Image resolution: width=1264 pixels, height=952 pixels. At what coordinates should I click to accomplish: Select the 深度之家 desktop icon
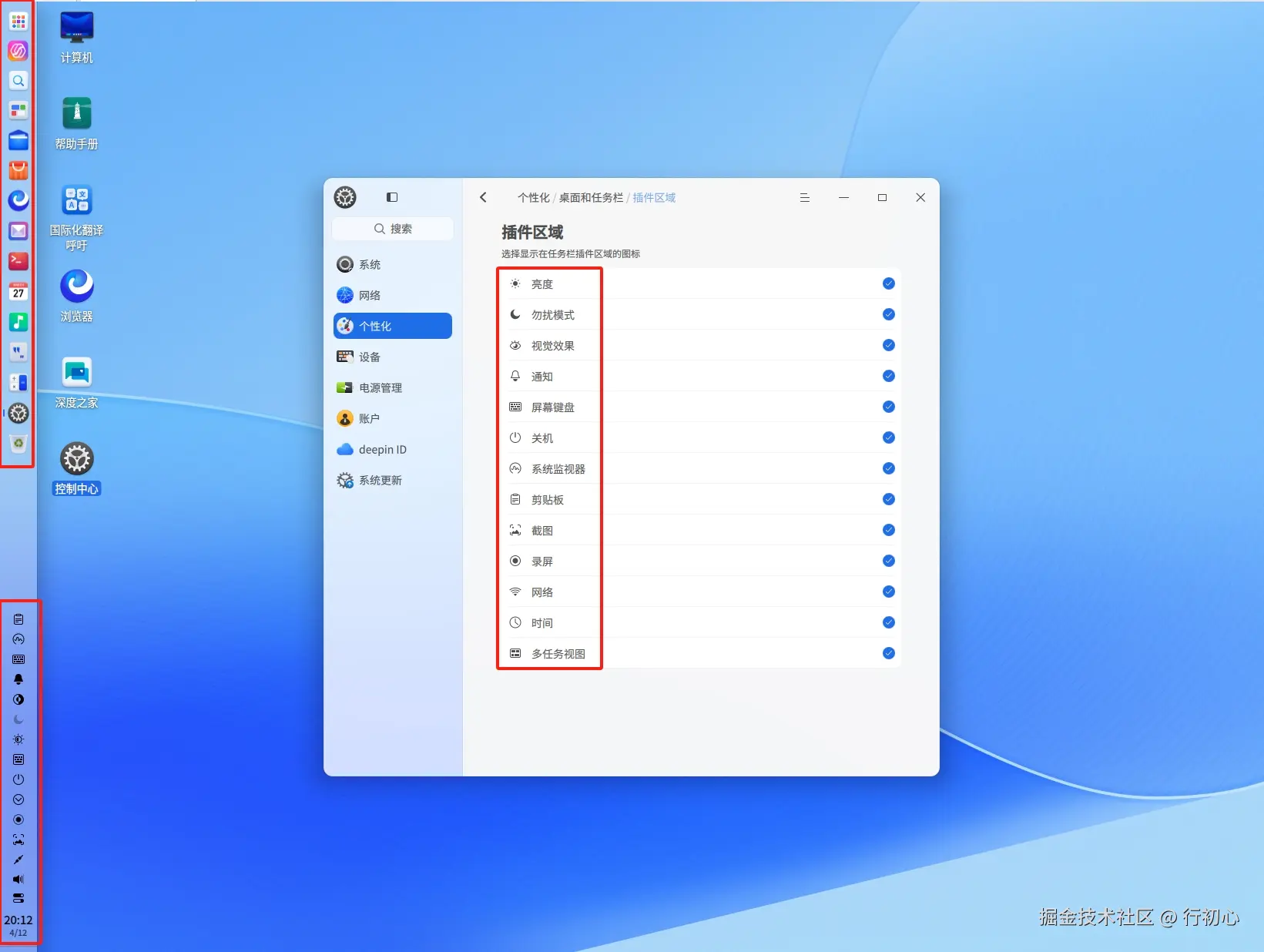77,383
